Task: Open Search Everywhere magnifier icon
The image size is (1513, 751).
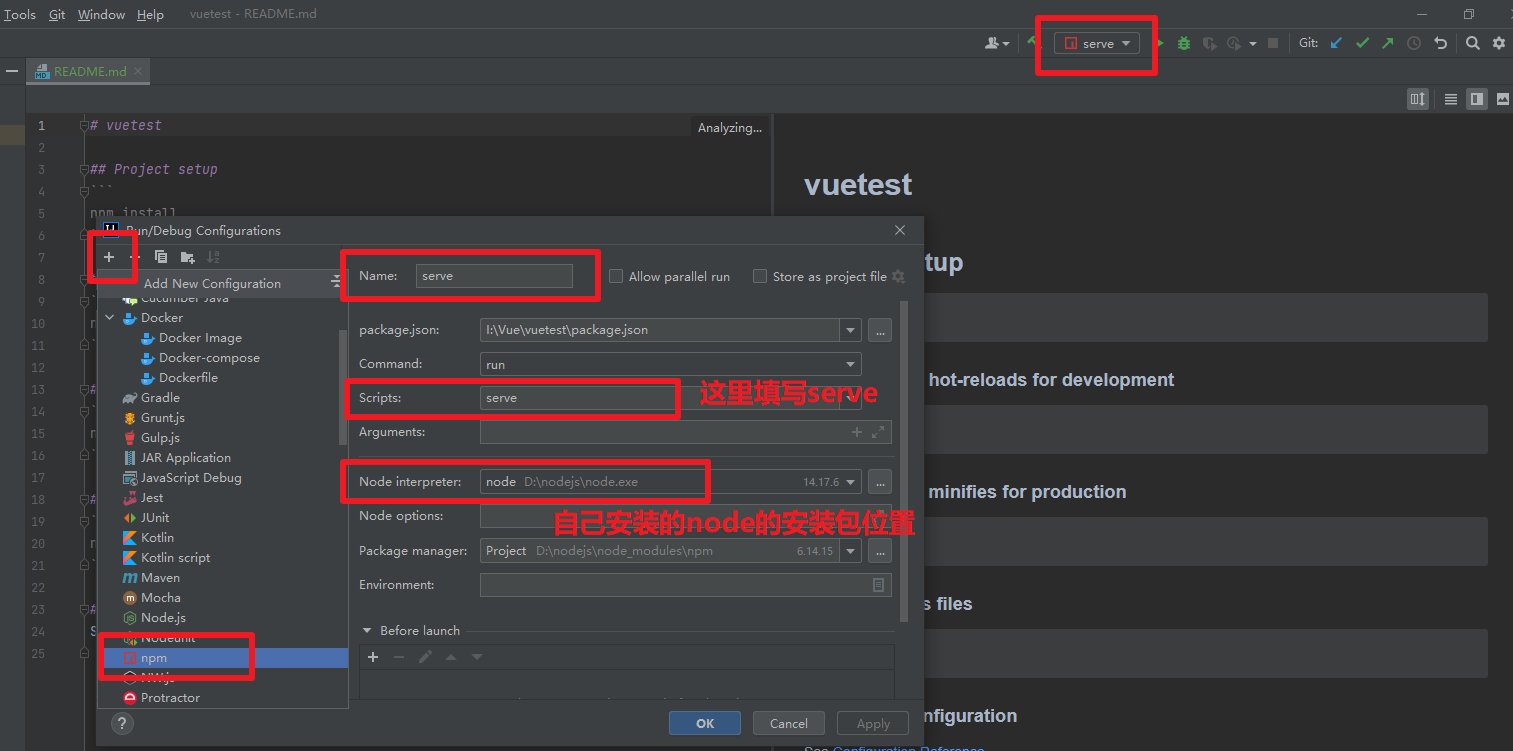Action: pyautogui.click(x=1473, y=43)
